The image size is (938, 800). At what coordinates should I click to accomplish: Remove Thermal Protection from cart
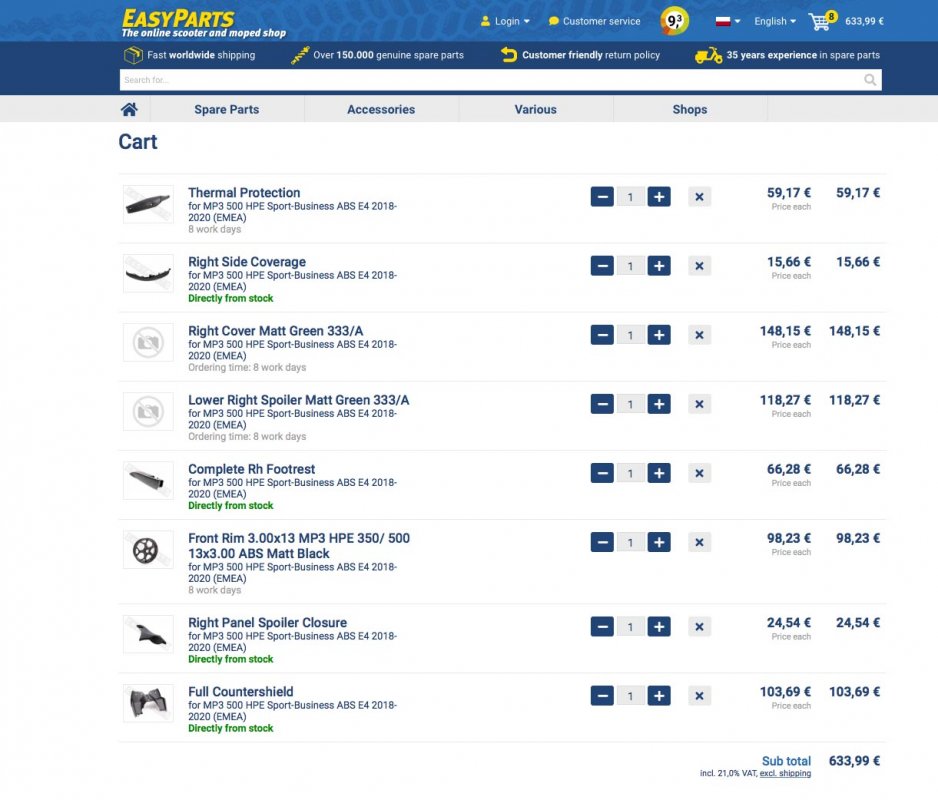coord(699,197)
